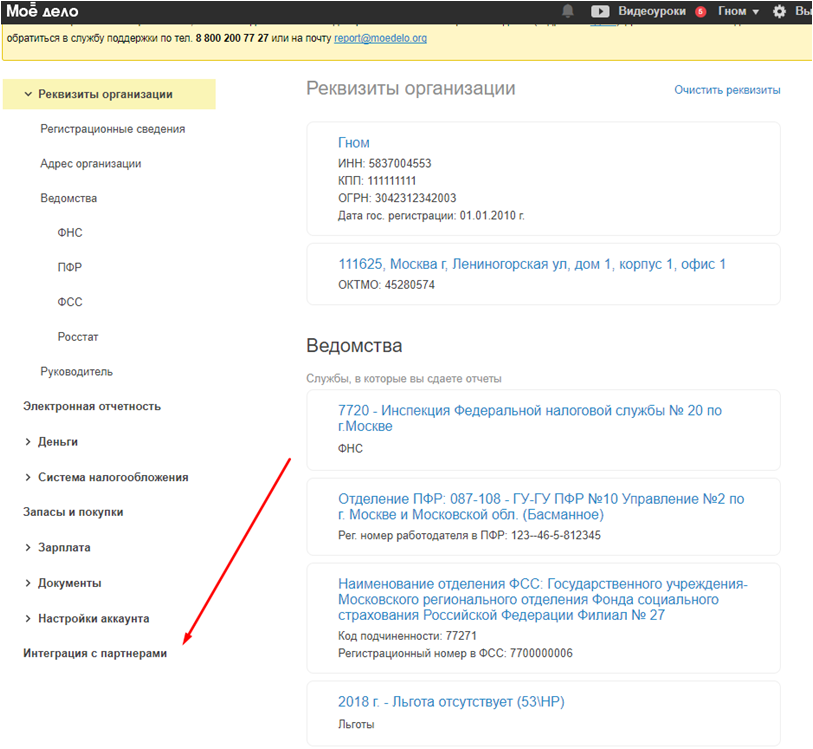813x749 pixels.
Task: Click the Дата гос. регистрации text
Action: pyautogui.click(x=431, y=216)
